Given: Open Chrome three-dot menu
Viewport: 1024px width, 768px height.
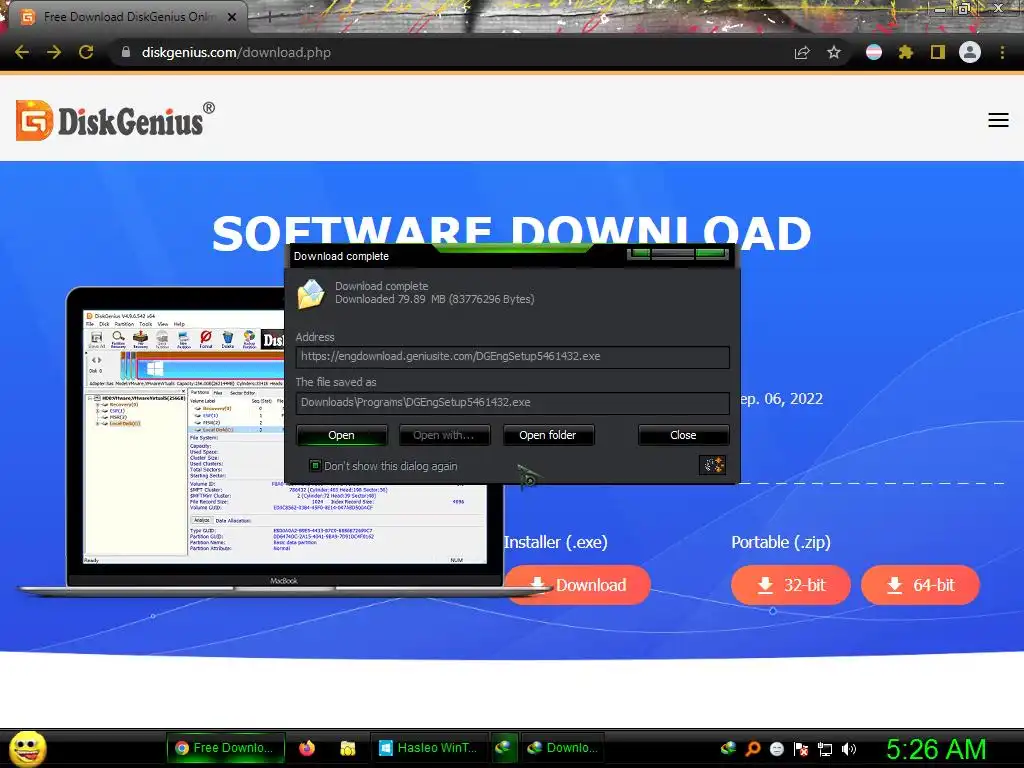Looking at the screenshot, I should coord(1002,52).
